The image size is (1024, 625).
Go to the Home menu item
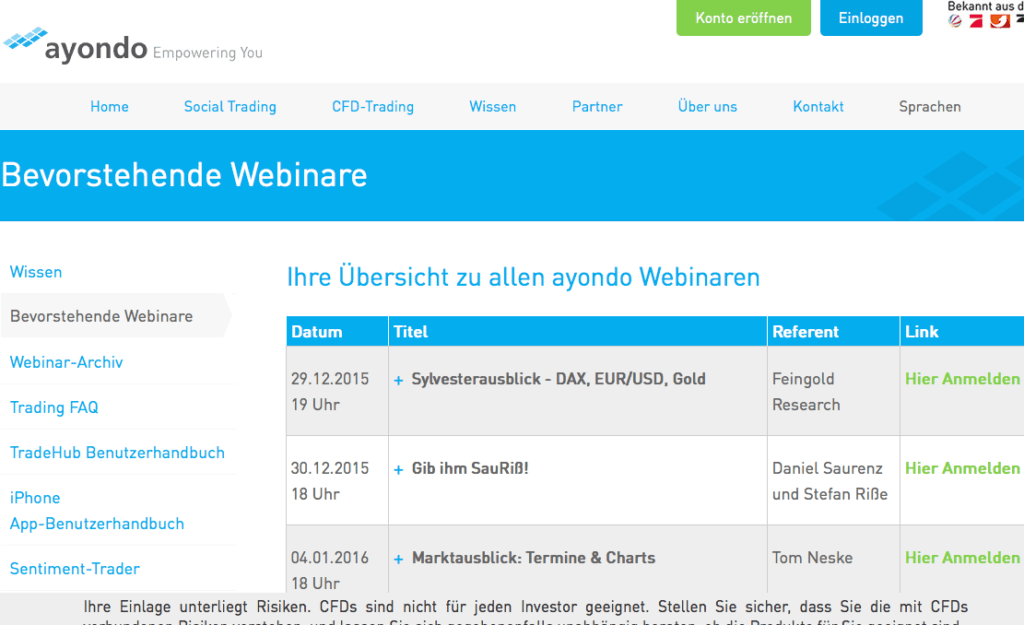click(x=109, y=106)
